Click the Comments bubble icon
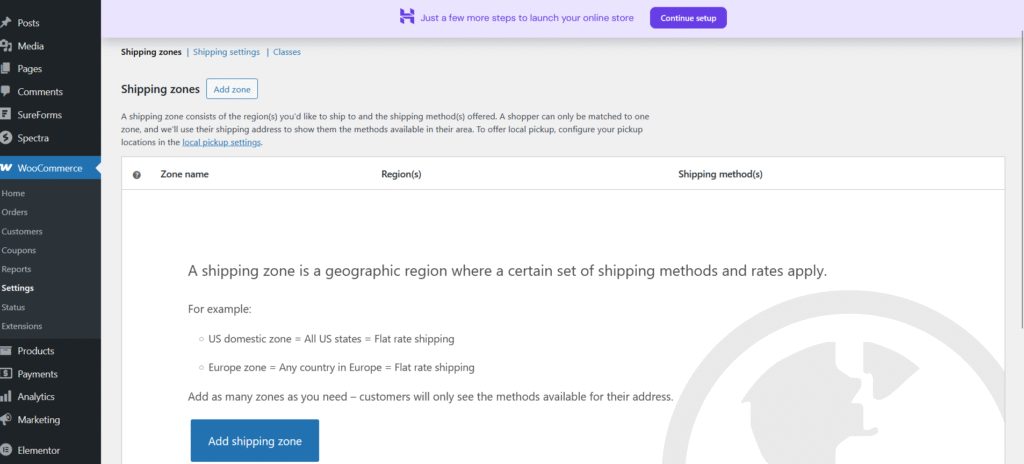The image size is (1024, 464). (x=6, y=92)
